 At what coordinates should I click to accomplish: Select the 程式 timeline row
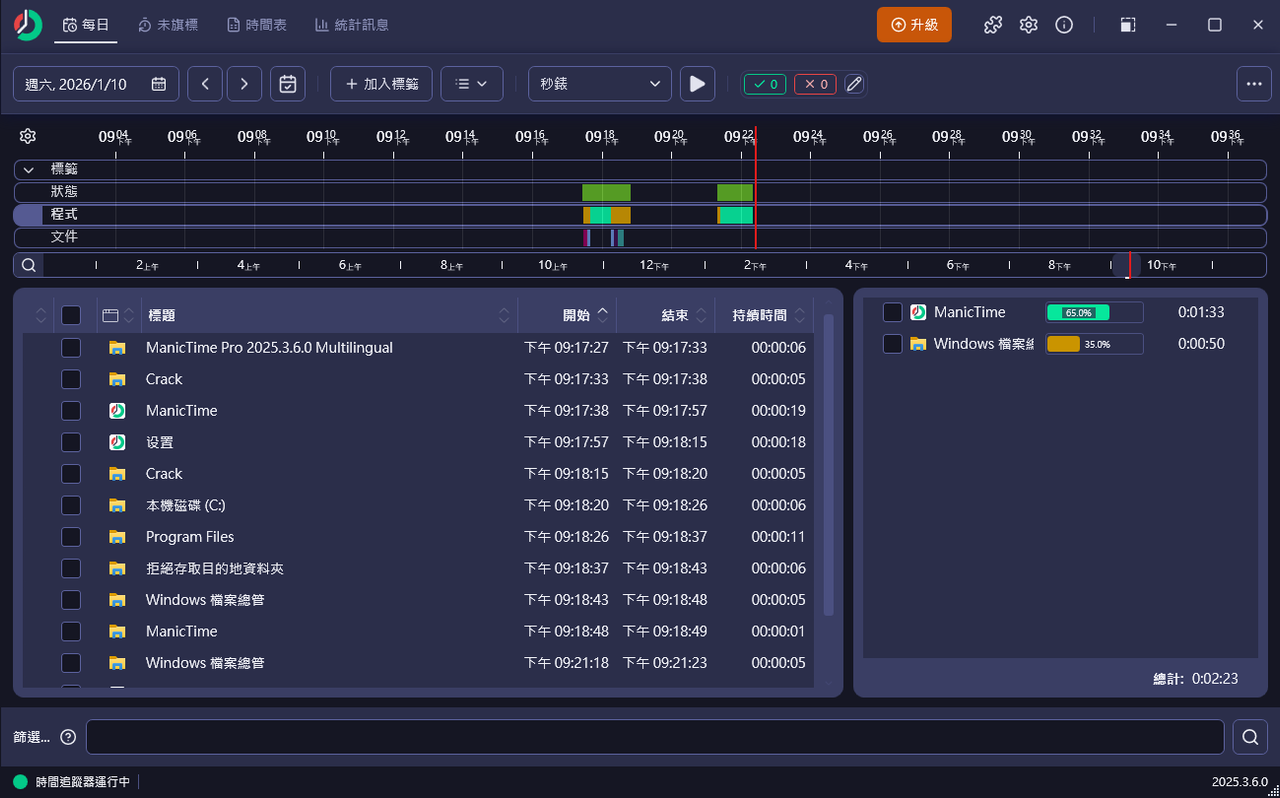click(640, 215)
